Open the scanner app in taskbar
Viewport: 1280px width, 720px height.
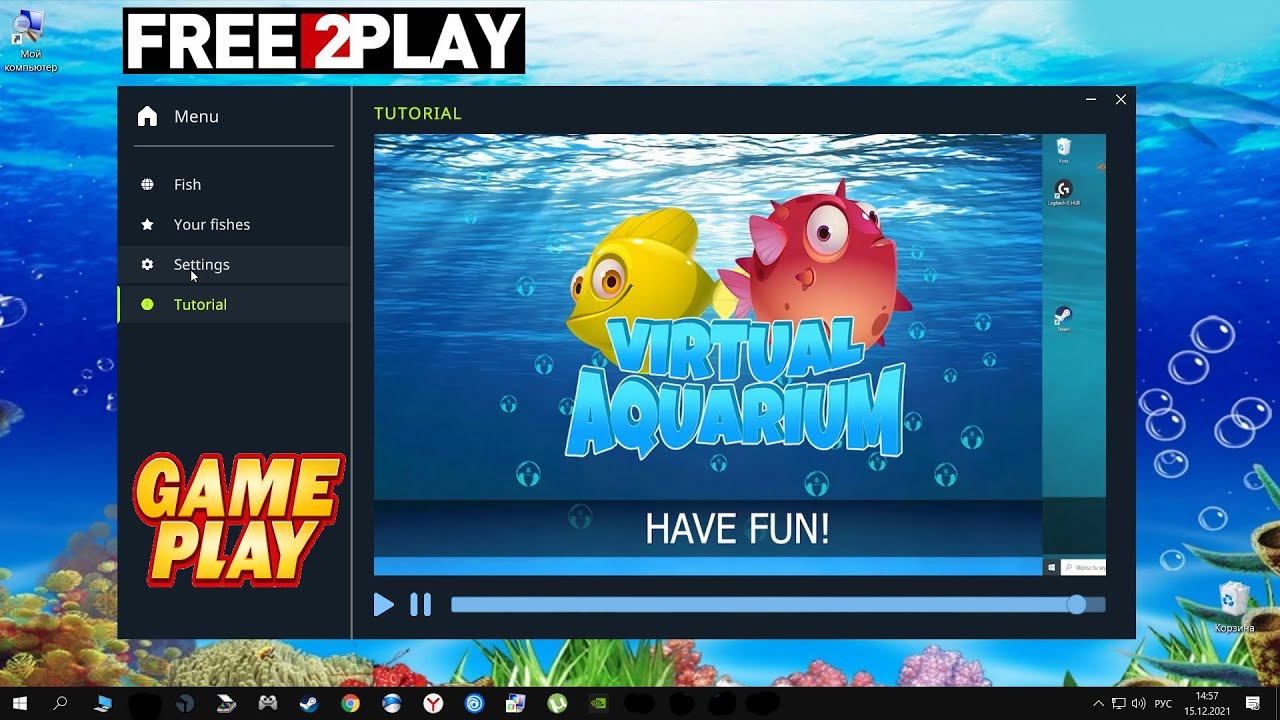tap(226, 703)
